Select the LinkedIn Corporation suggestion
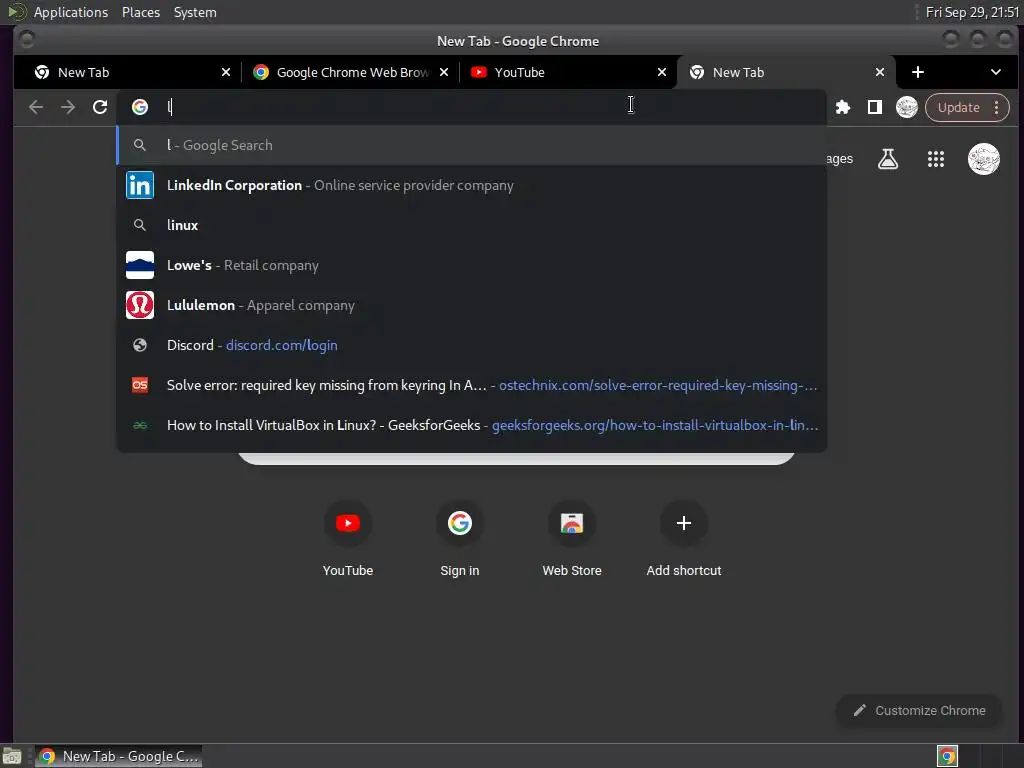The image size is (1024, 768). pos(472,185)
